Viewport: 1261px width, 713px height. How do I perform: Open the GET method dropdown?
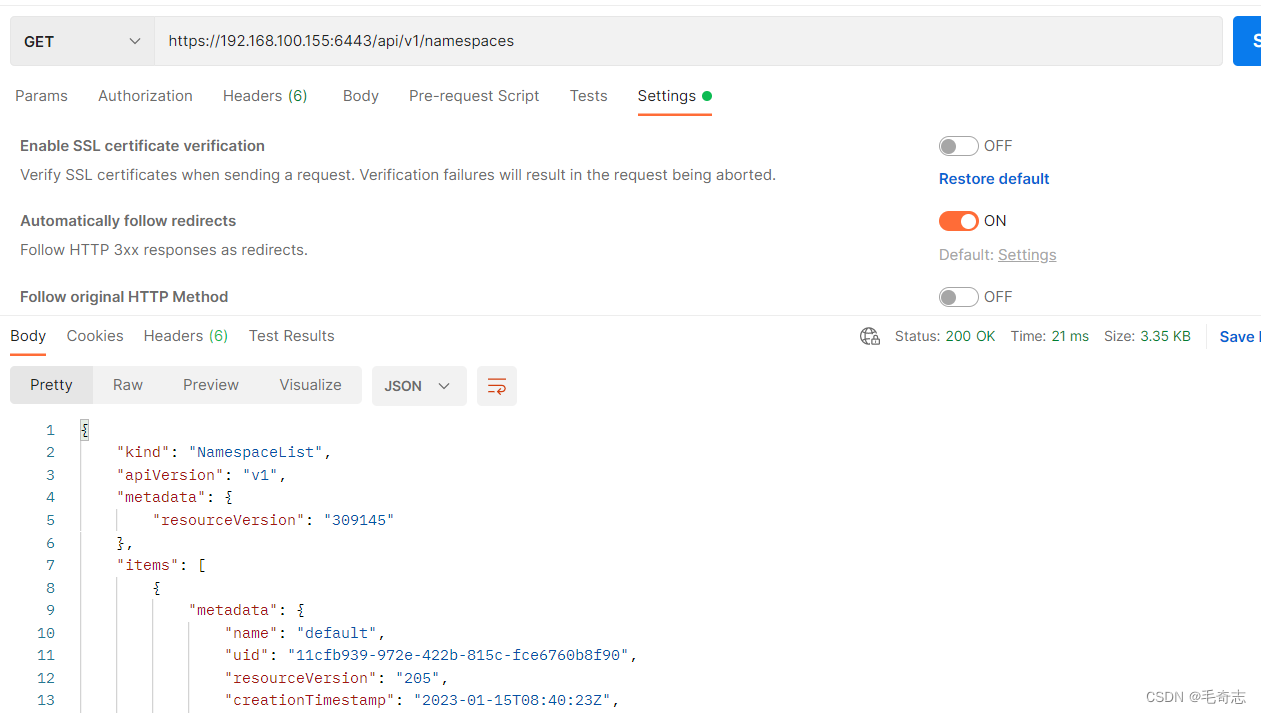82,41
